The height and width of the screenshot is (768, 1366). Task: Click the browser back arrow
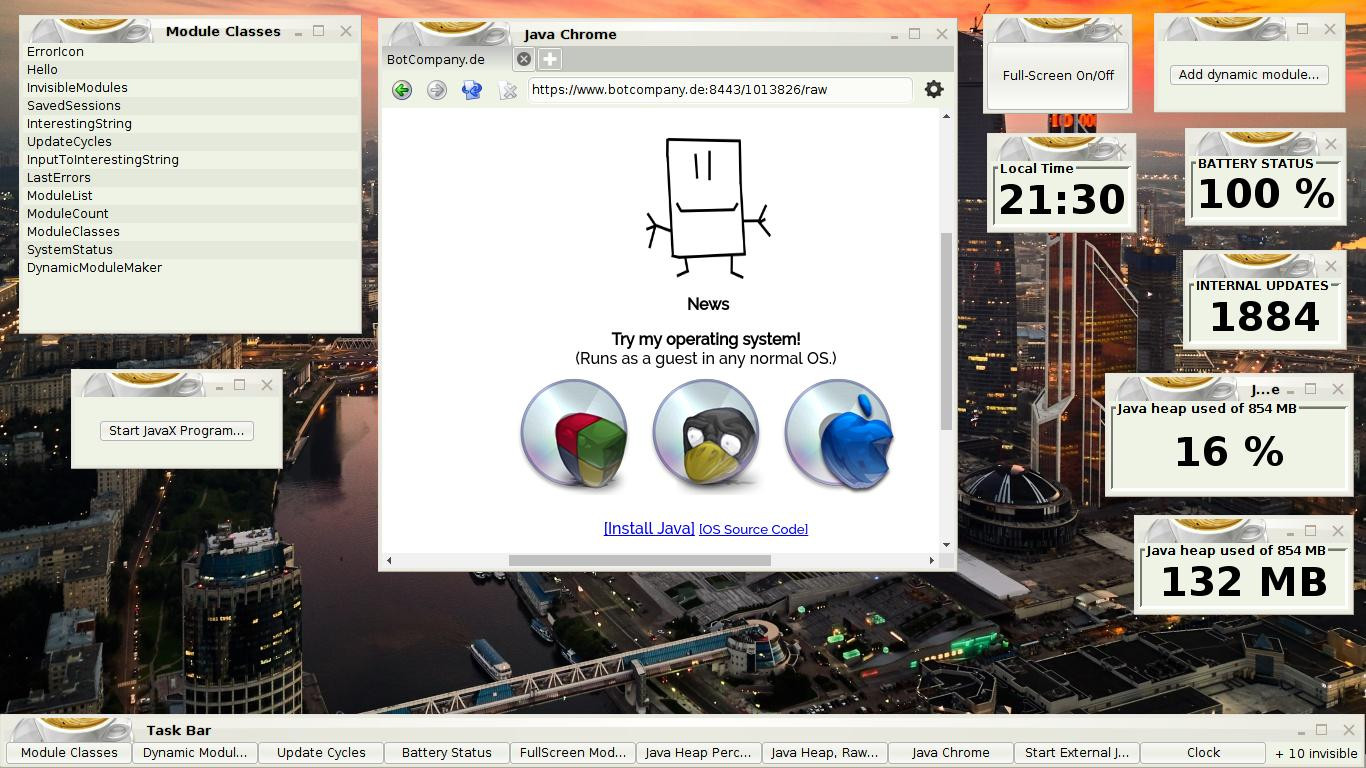pos(402,90)
